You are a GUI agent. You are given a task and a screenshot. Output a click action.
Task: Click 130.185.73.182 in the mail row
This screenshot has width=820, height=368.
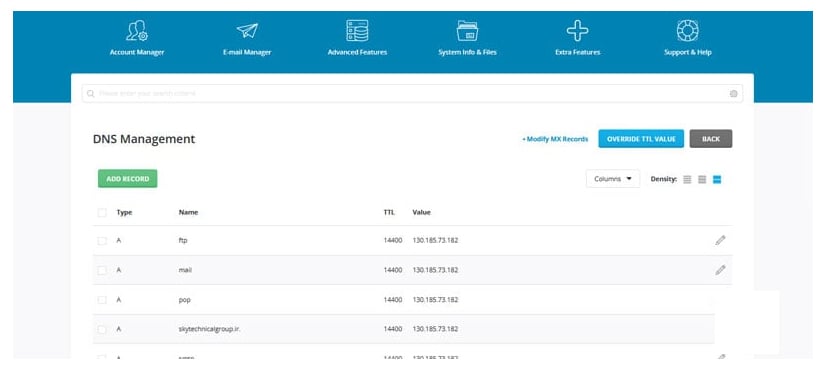point(435,270)
